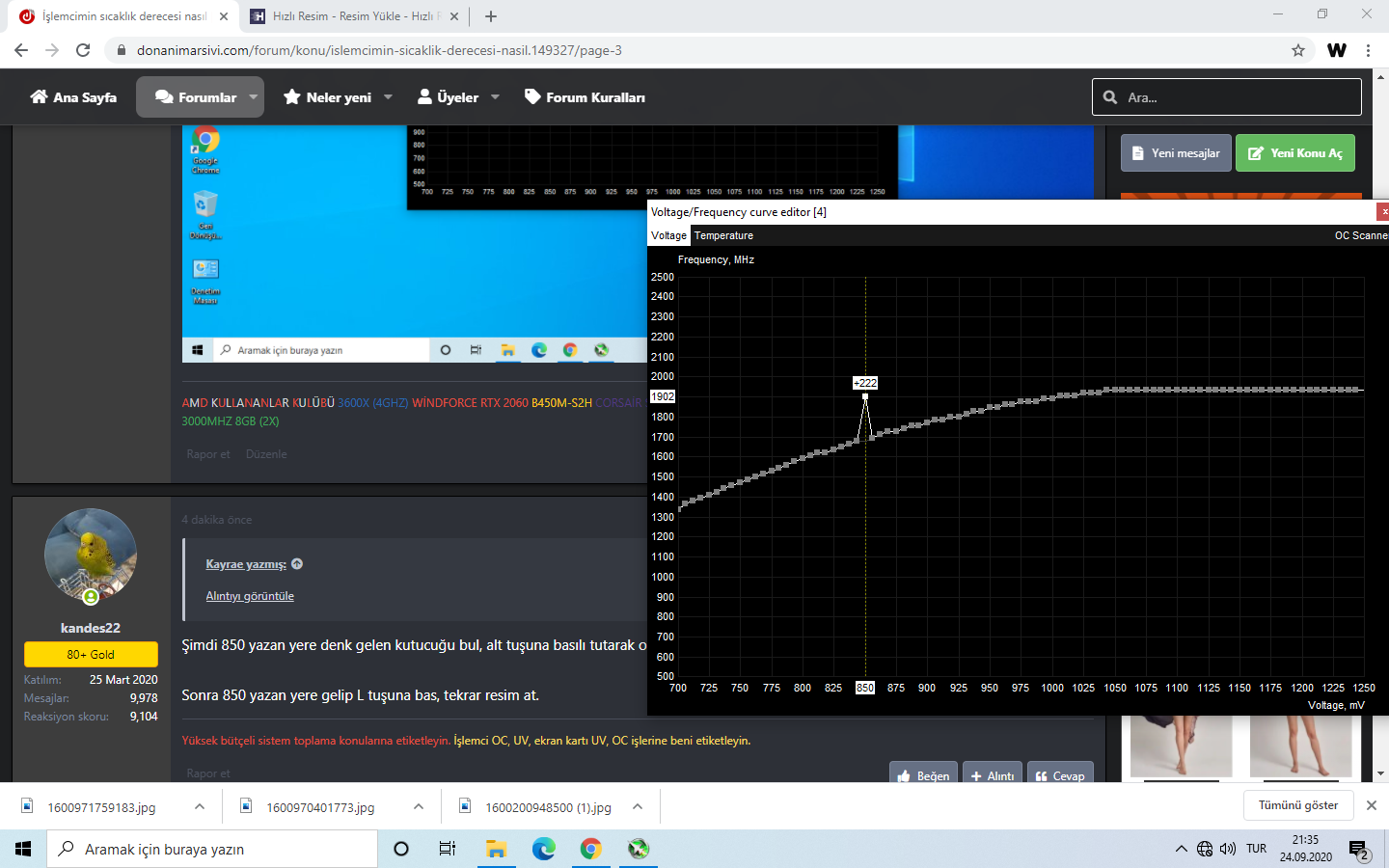The height and width of the screenshot is (868, 1389).
Task: Close the downloads bar with X
Action: click(1372, 805)
